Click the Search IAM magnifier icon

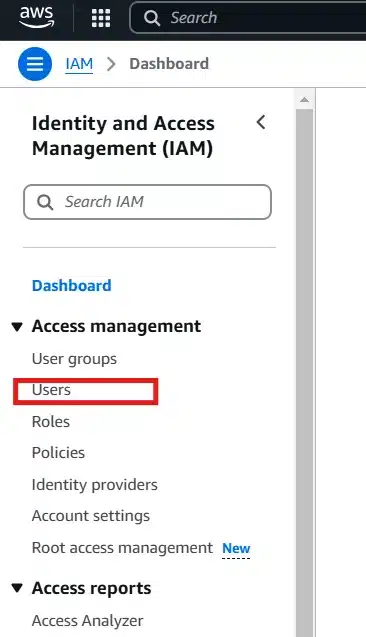coord(45,202)
